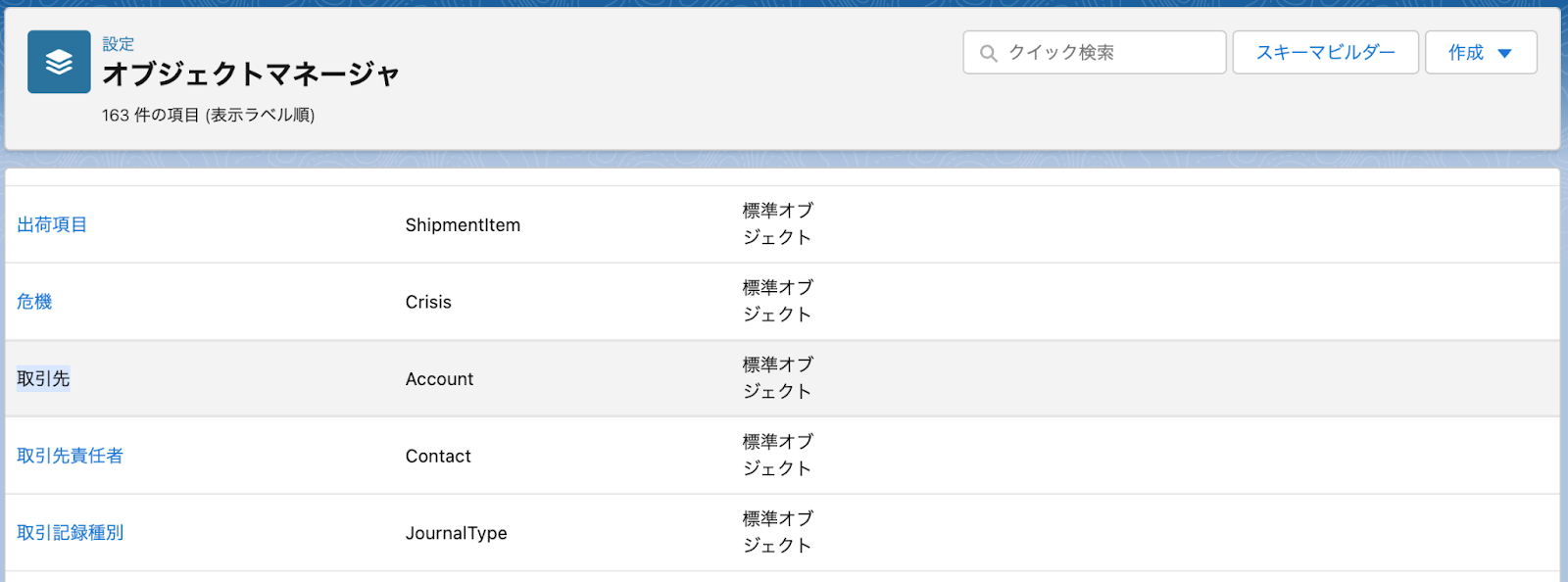Click the Contact API name cell
Screen dimensions: 1568x582
point(438,457)
